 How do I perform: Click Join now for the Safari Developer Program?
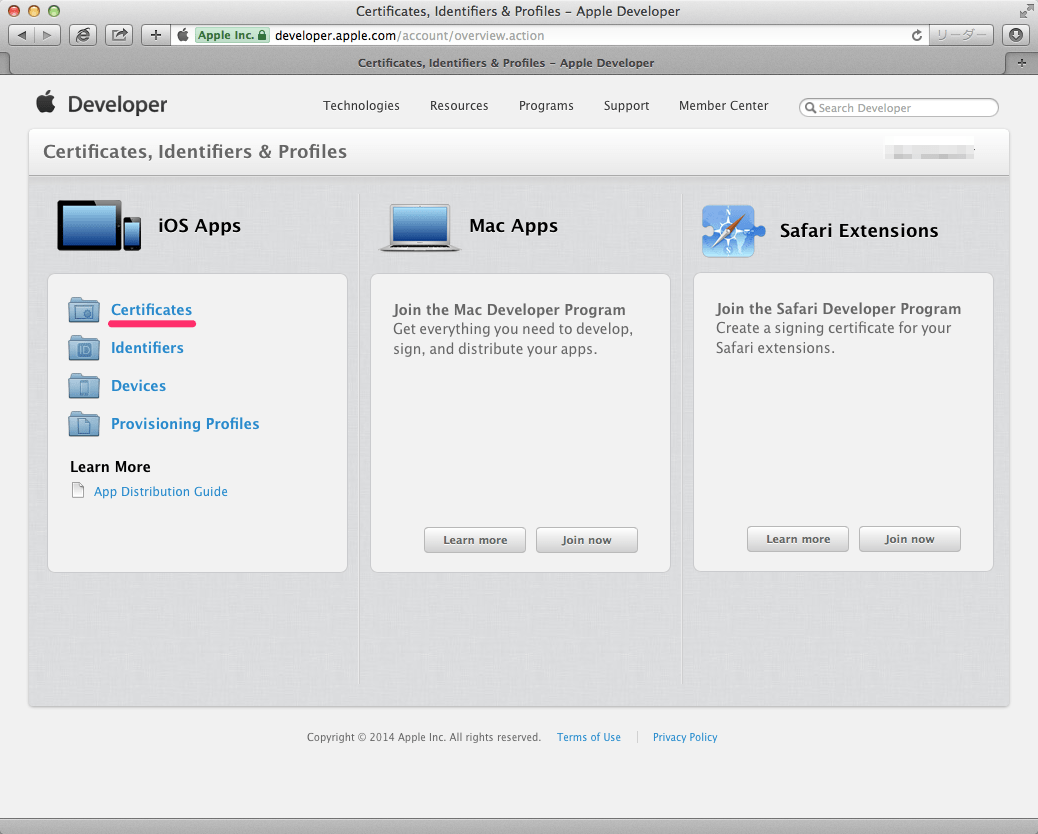point(909,538)
